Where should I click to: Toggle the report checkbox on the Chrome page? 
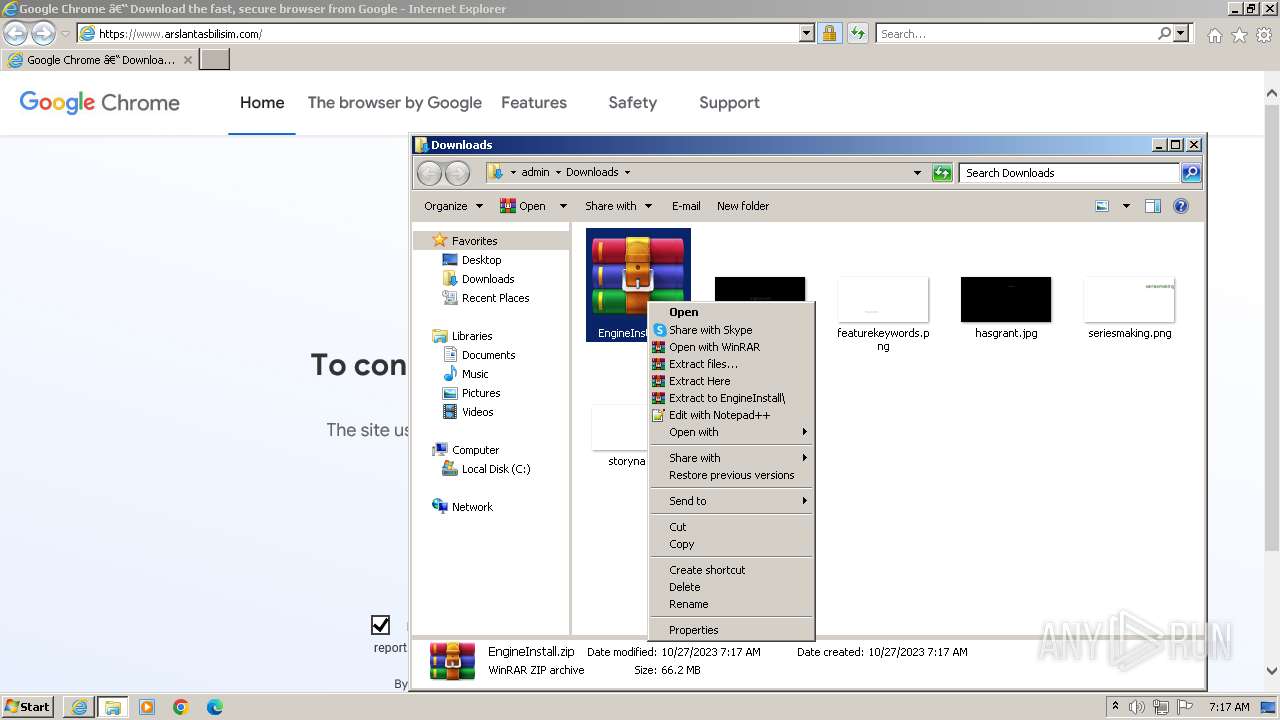coord(380,625)
